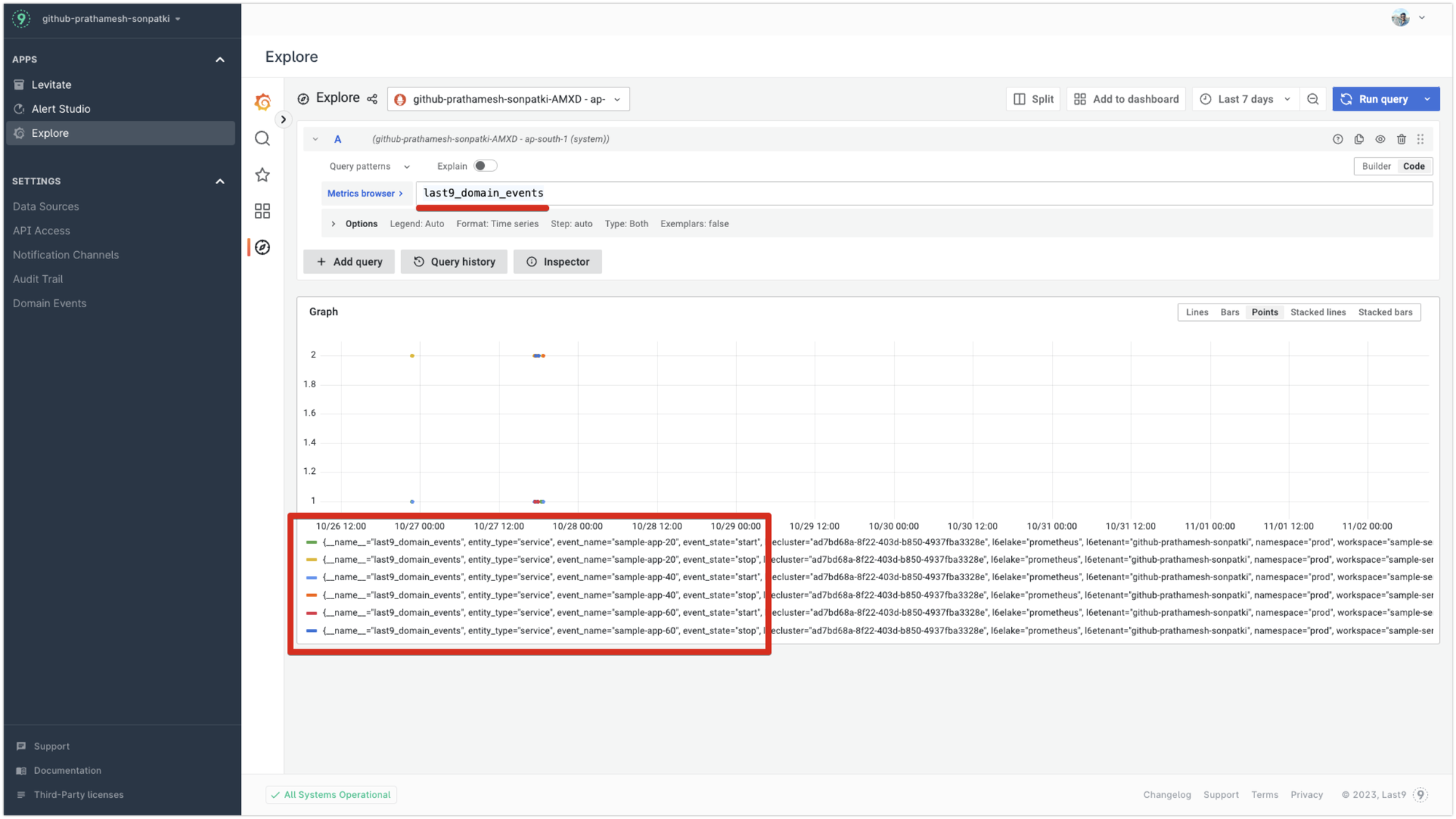Switch graph style to Stacked lines
This screenshot has width=1456, height=819.
point(1318,312)
